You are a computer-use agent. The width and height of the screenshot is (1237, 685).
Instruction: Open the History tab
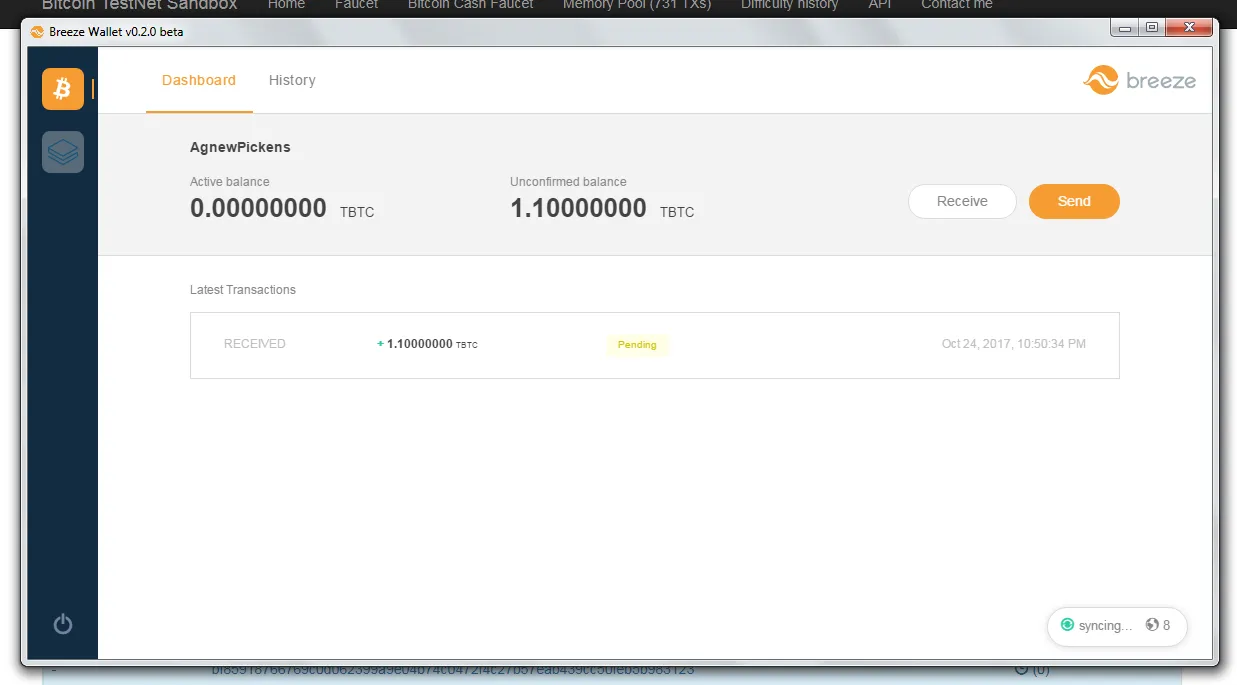(x=292, y=80)
